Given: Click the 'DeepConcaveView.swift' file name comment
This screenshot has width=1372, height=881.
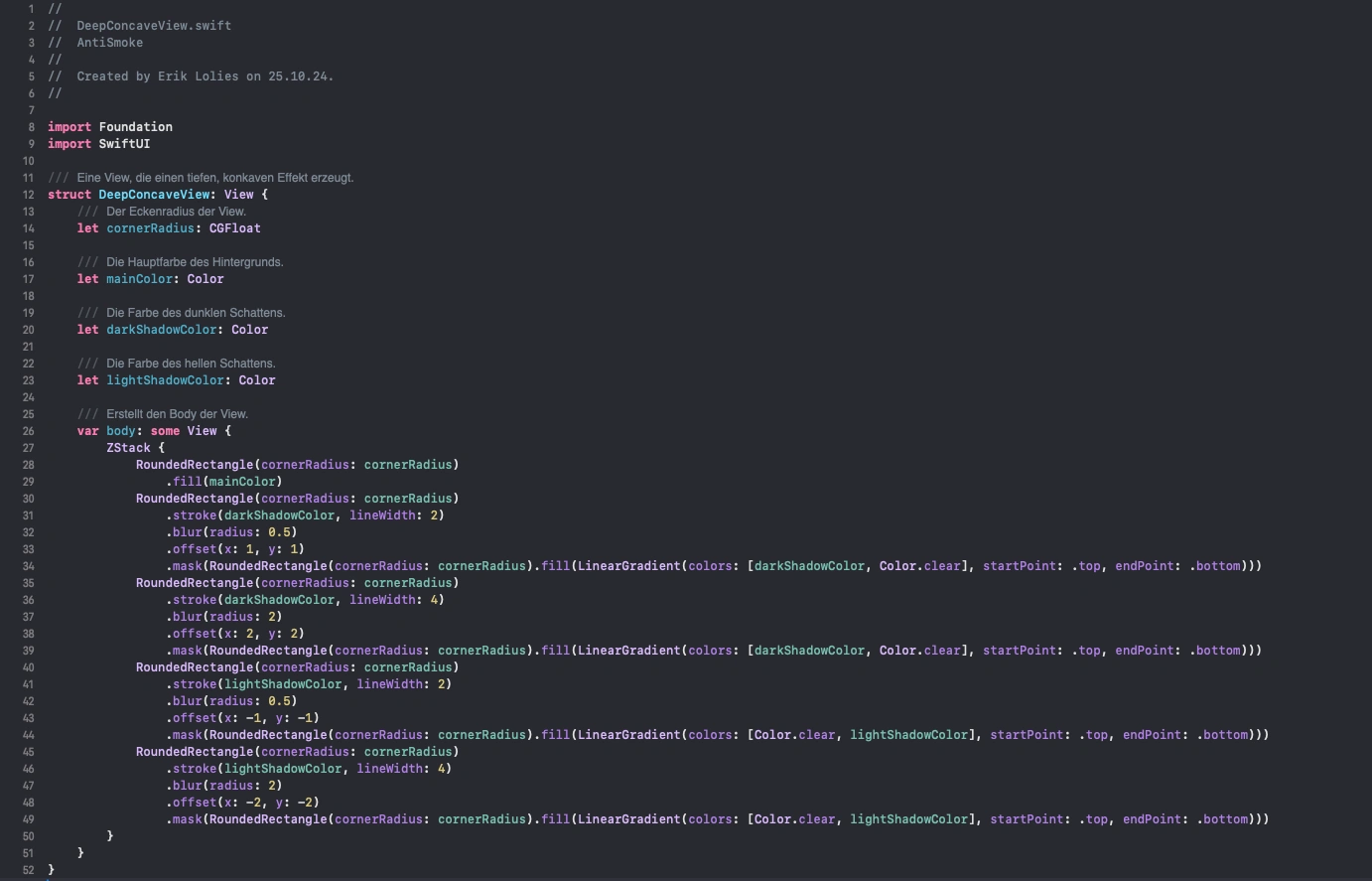Looking at the screenshot, I should click(x=154, y=26).
